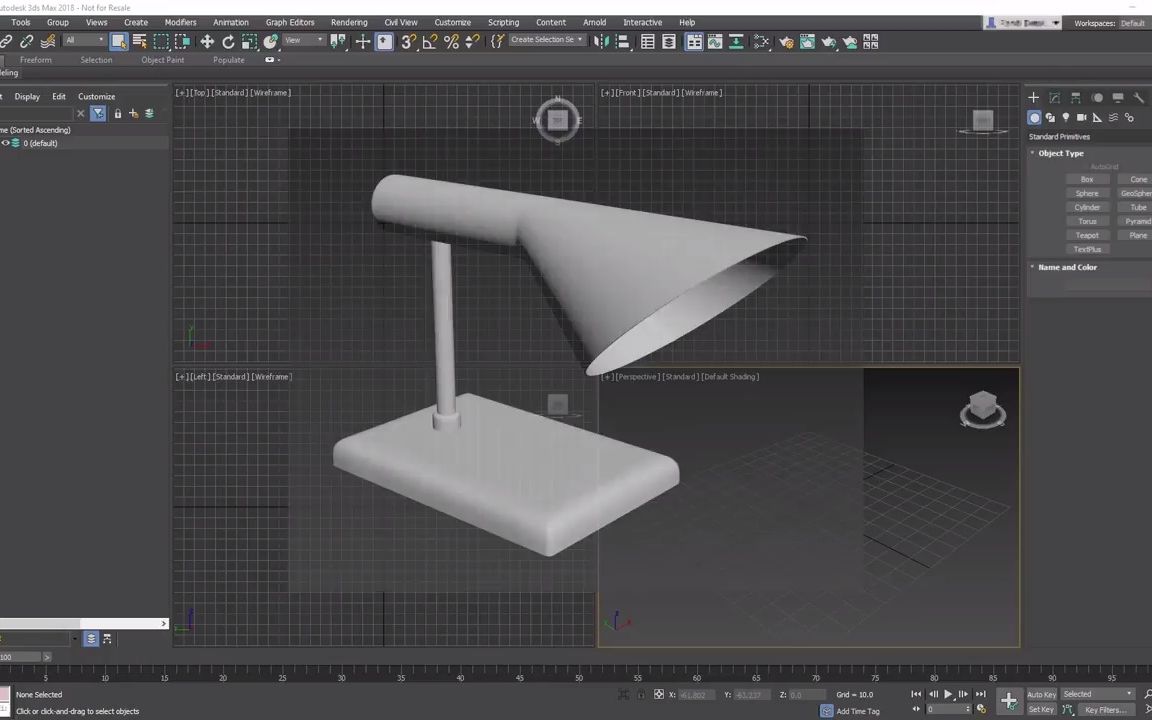Activate the Select and Rotate tool
1152x720 pixels.
pos(228,41)
